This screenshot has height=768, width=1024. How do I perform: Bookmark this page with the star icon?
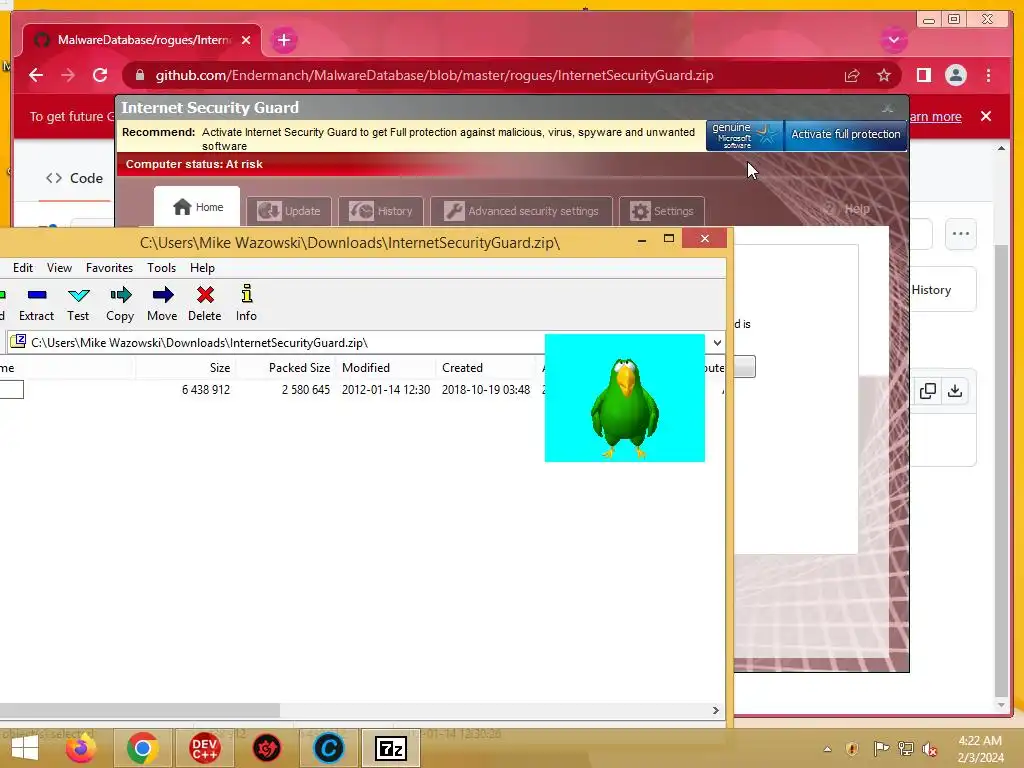(884, 76)
